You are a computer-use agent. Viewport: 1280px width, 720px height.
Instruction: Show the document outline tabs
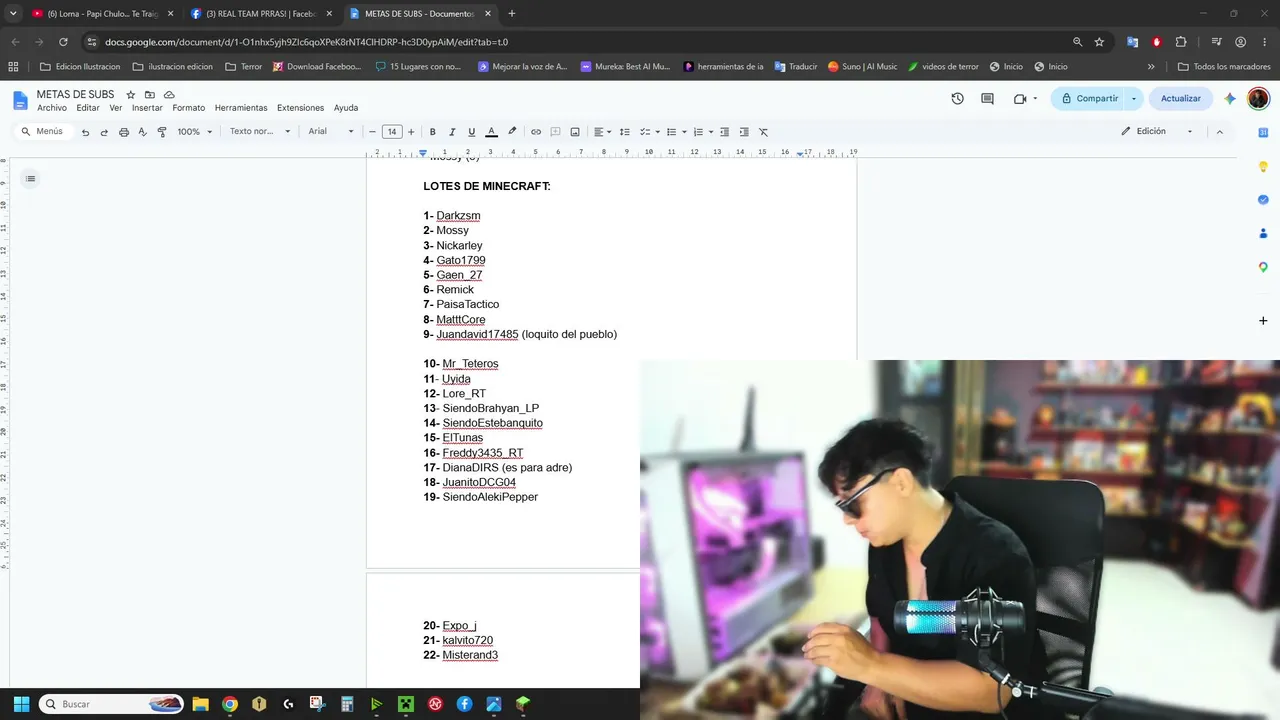tap(31, 179)
